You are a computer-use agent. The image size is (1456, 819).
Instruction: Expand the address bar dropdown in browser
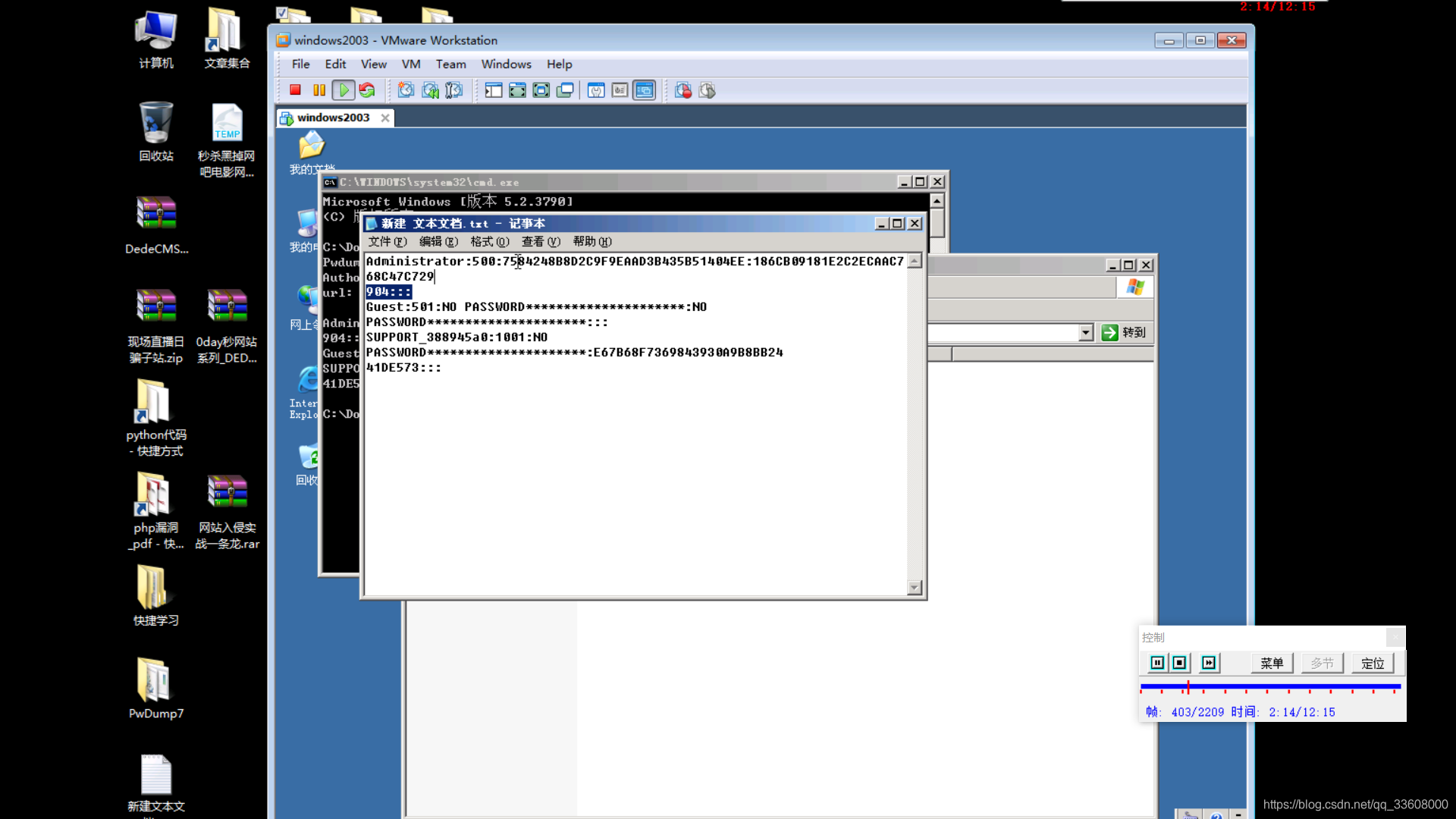tap(1086, 332)
